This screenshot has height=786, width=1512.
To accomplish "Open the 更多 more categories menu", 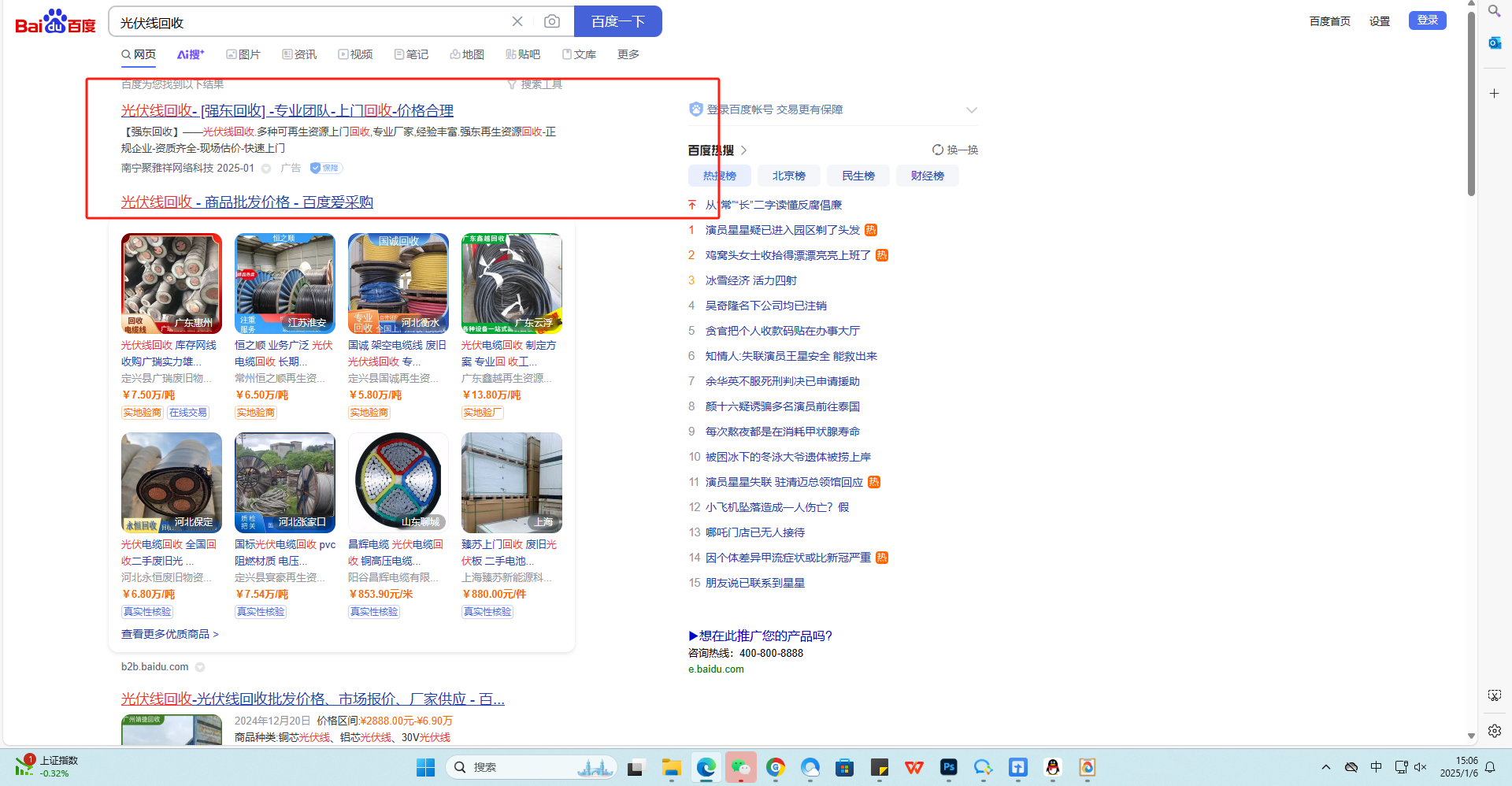I will pyautogui.click(x=628, y=54).
